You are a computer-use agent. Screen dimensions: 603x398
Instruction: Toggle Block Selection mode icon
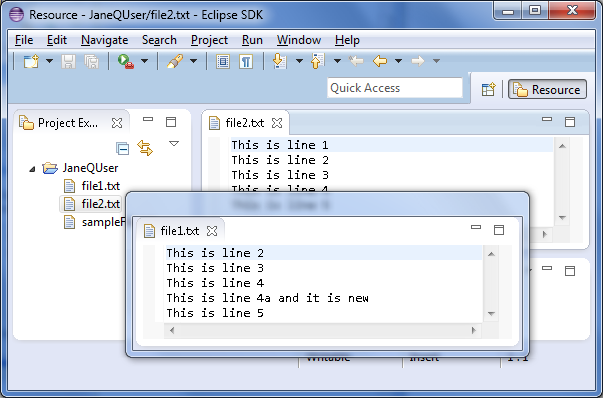(223, 62)
